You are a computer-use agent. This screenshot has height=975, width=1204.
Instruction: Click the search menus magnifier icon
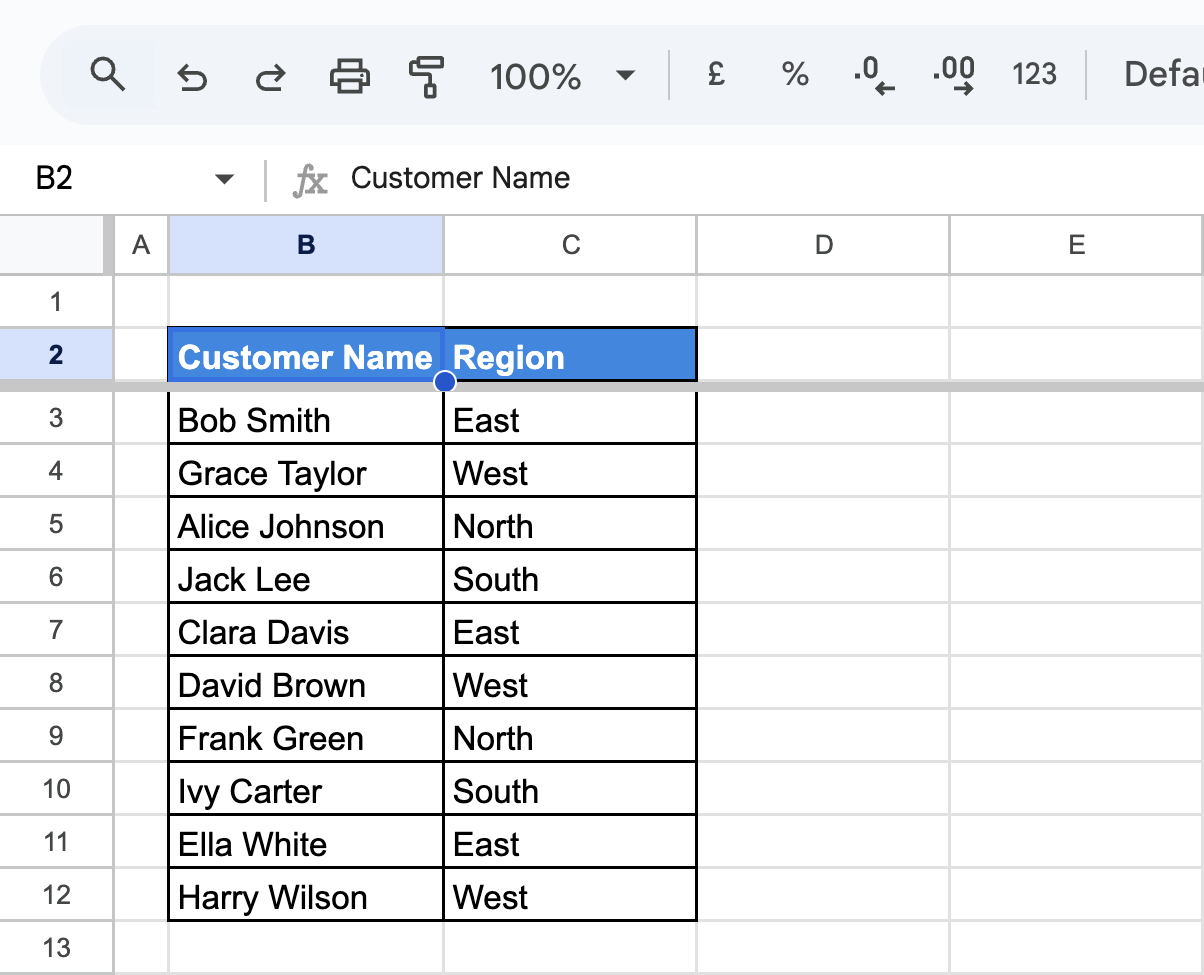tap(107, 74)
